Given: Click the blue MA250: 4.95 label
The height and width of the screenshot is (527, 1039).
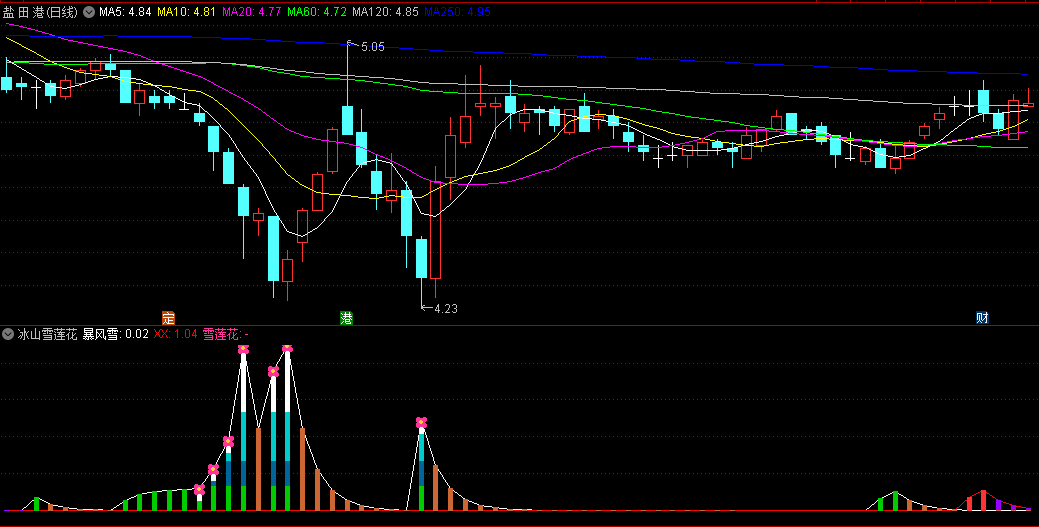Looking at the screenshot, I should [x=457, y=12].
